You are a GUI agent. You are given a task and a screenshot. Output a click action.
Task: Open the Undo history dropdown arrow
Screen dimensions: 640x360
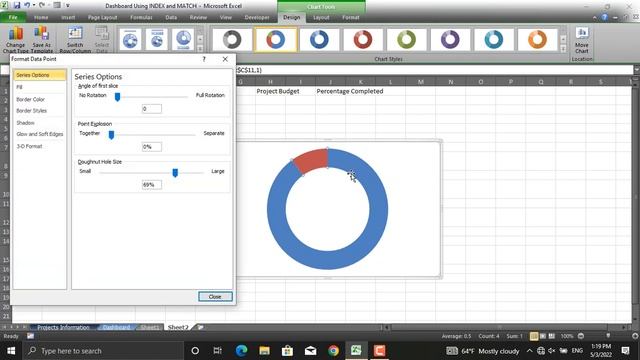(x=34, y=5)
